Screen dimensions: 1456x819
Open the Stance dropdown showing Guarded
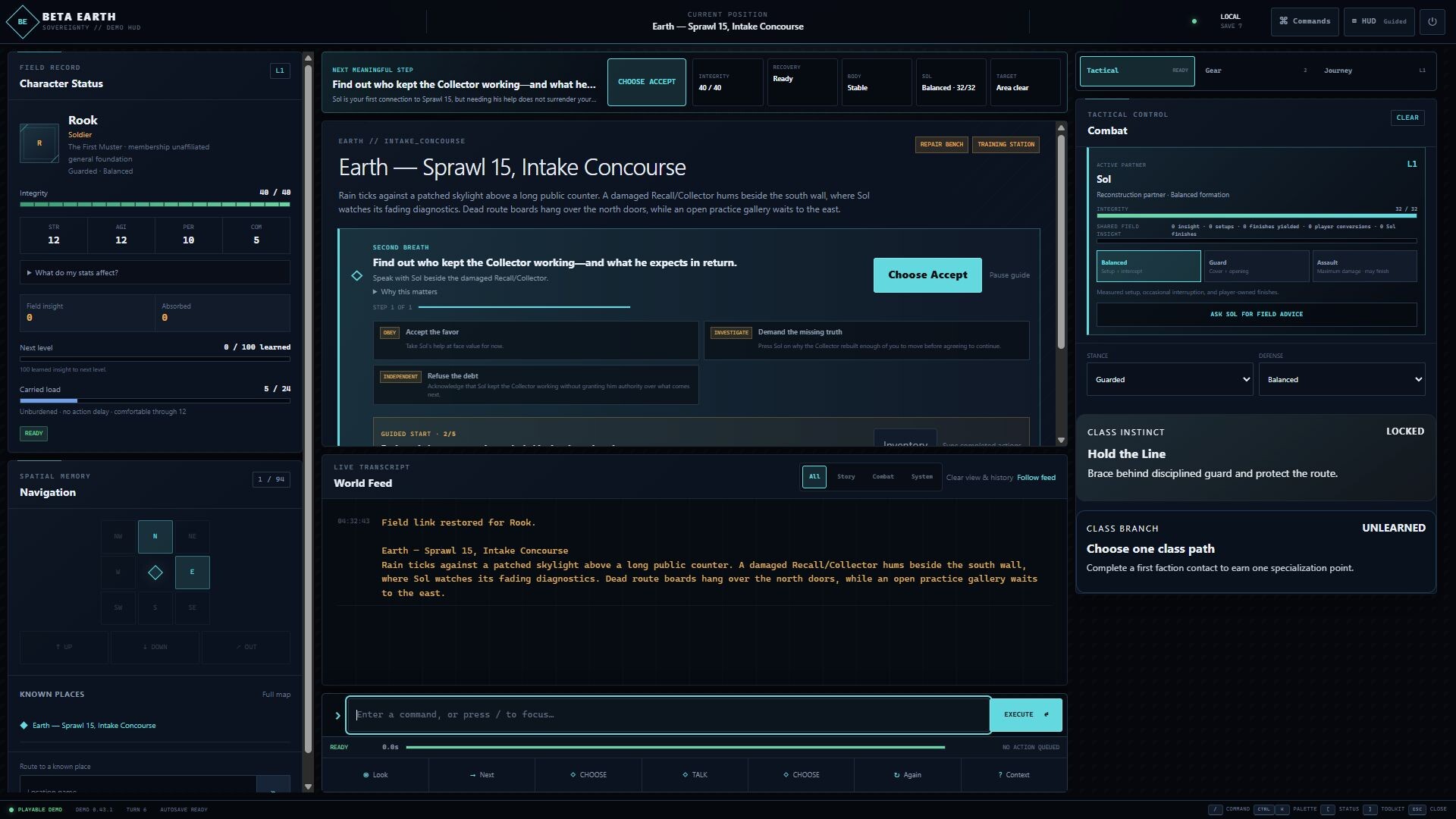[x=1169, y=379]
